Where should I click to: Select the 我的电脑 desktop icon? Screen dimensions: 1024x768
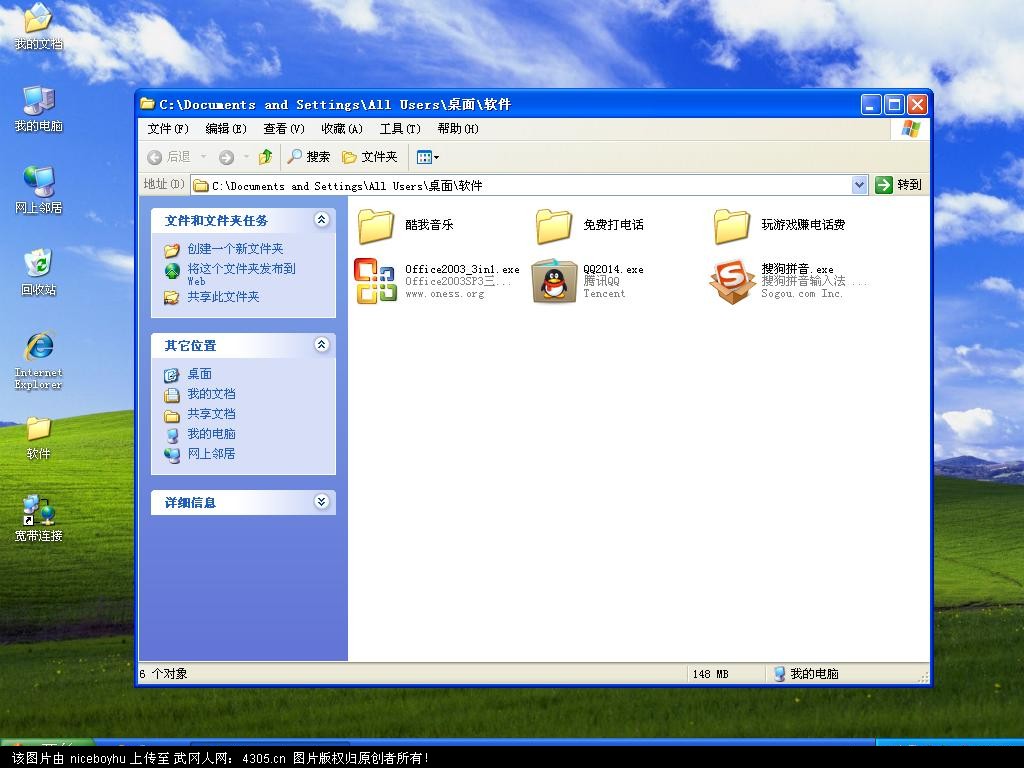click(x=39, y=109)
